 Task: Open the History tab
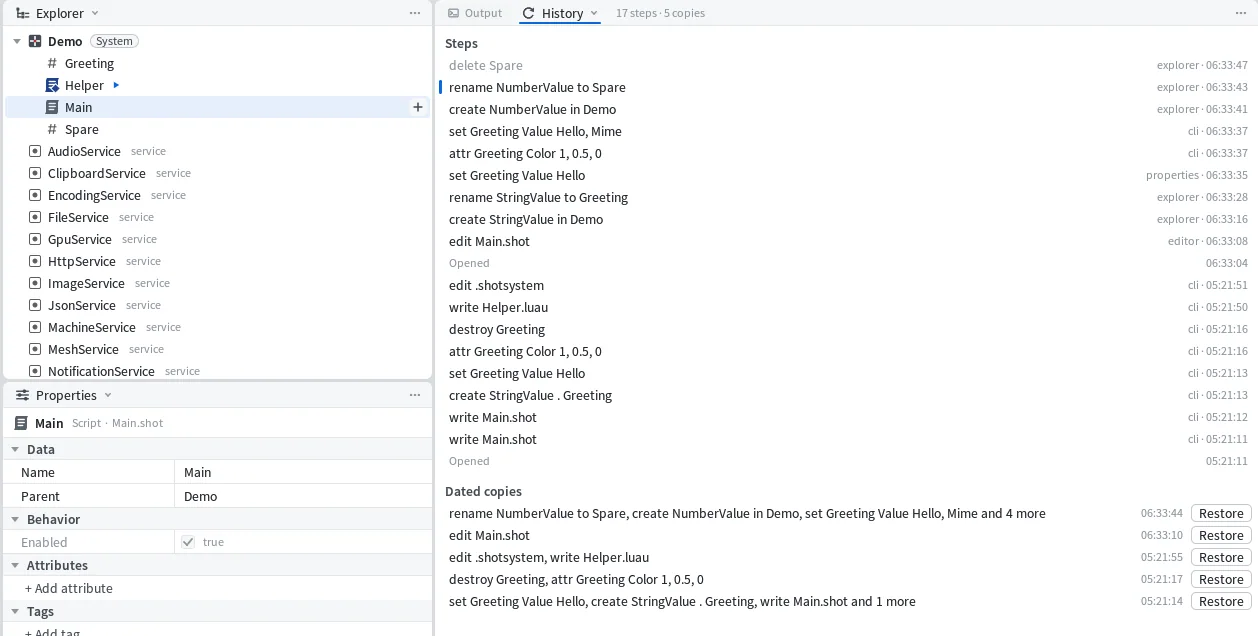coord(560,13)
